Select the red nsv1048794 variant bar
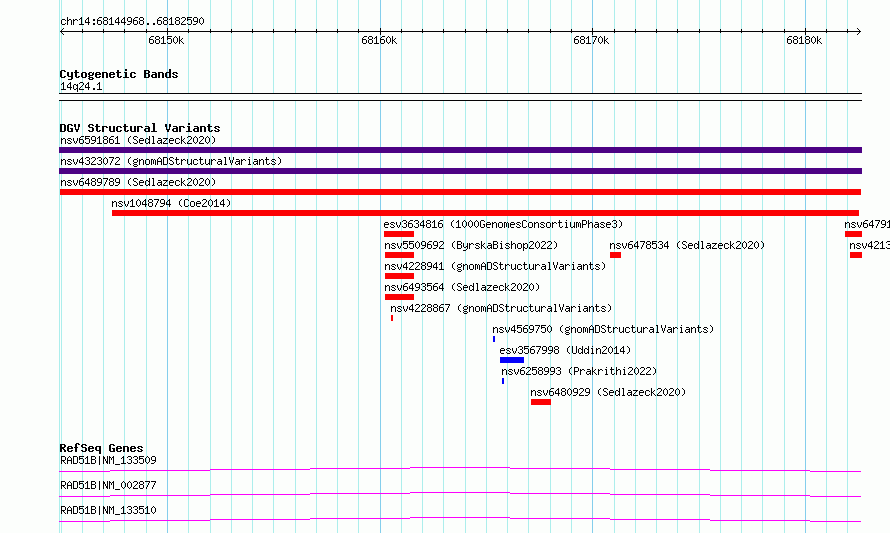The height and width of the screenshot is (533, 890). pyautogui.click(x=485, y=213)
